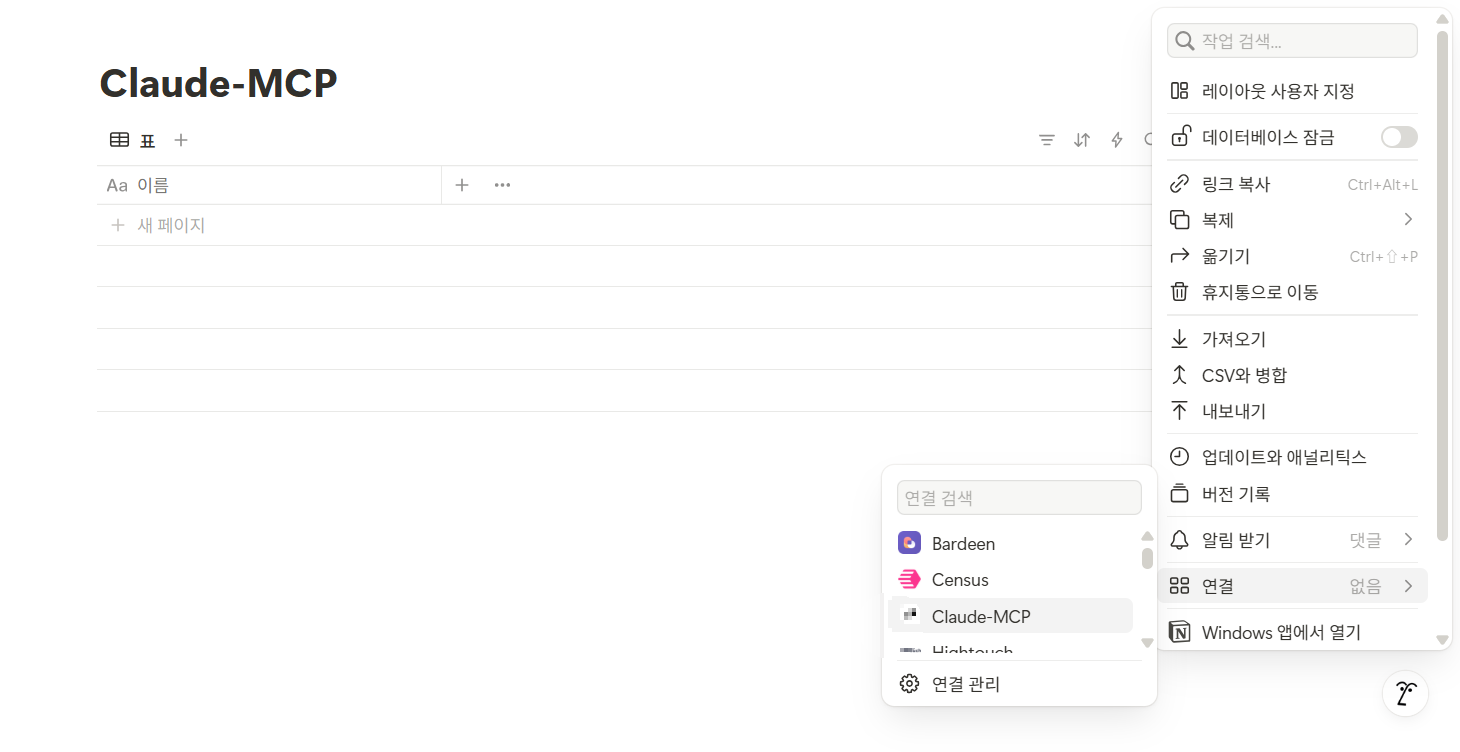Click the 이름 column header

coord(269,185)
